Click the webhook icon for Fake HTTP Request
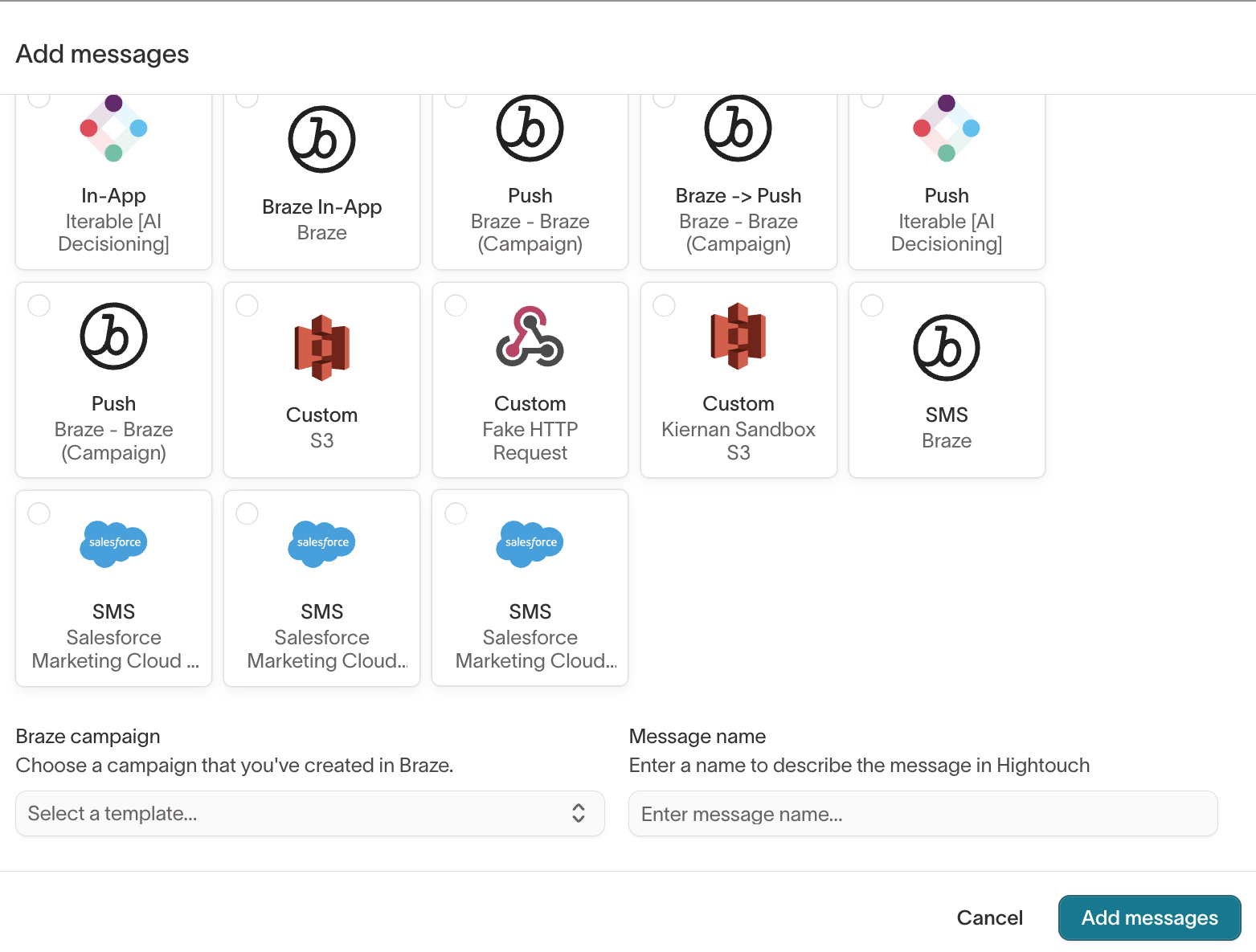 530,337
